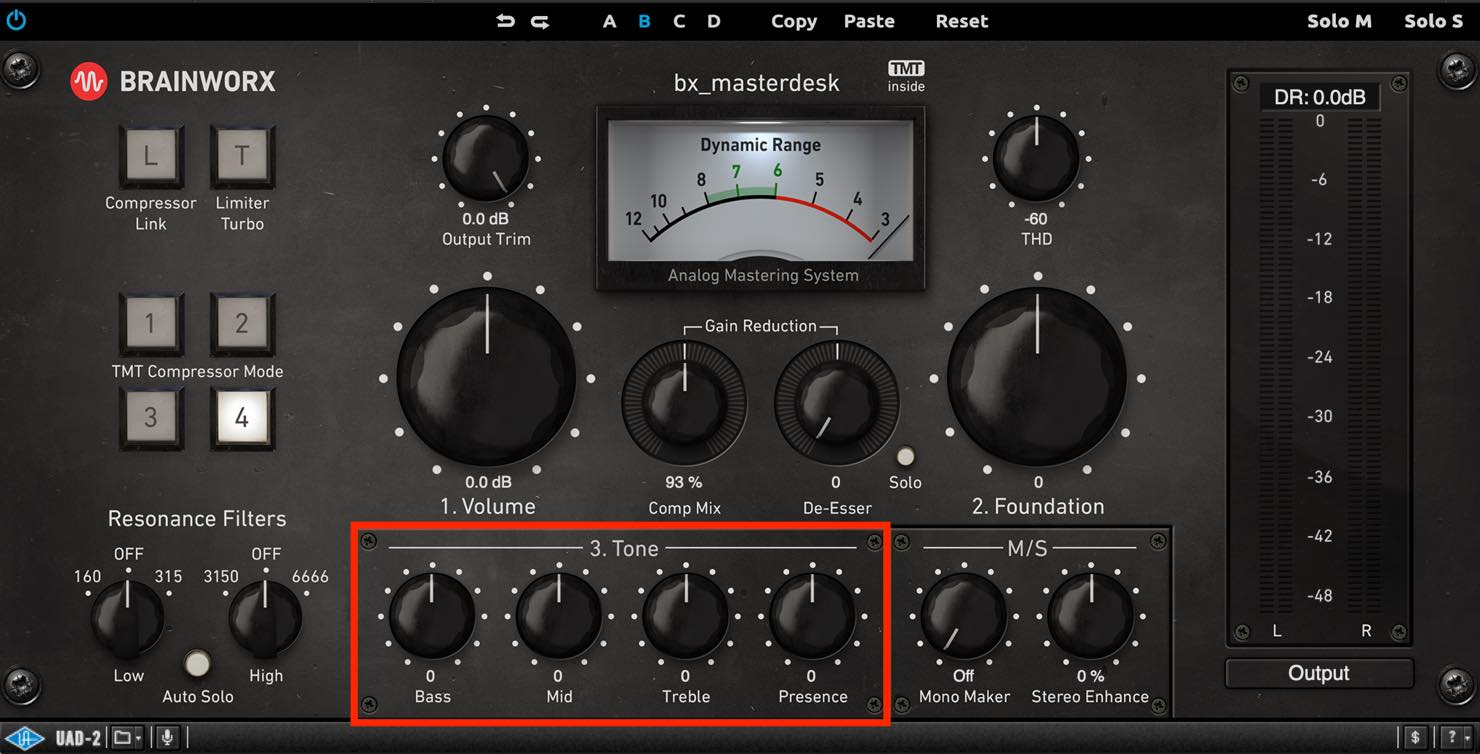Click the De-Esser knob

coord(837,401)
